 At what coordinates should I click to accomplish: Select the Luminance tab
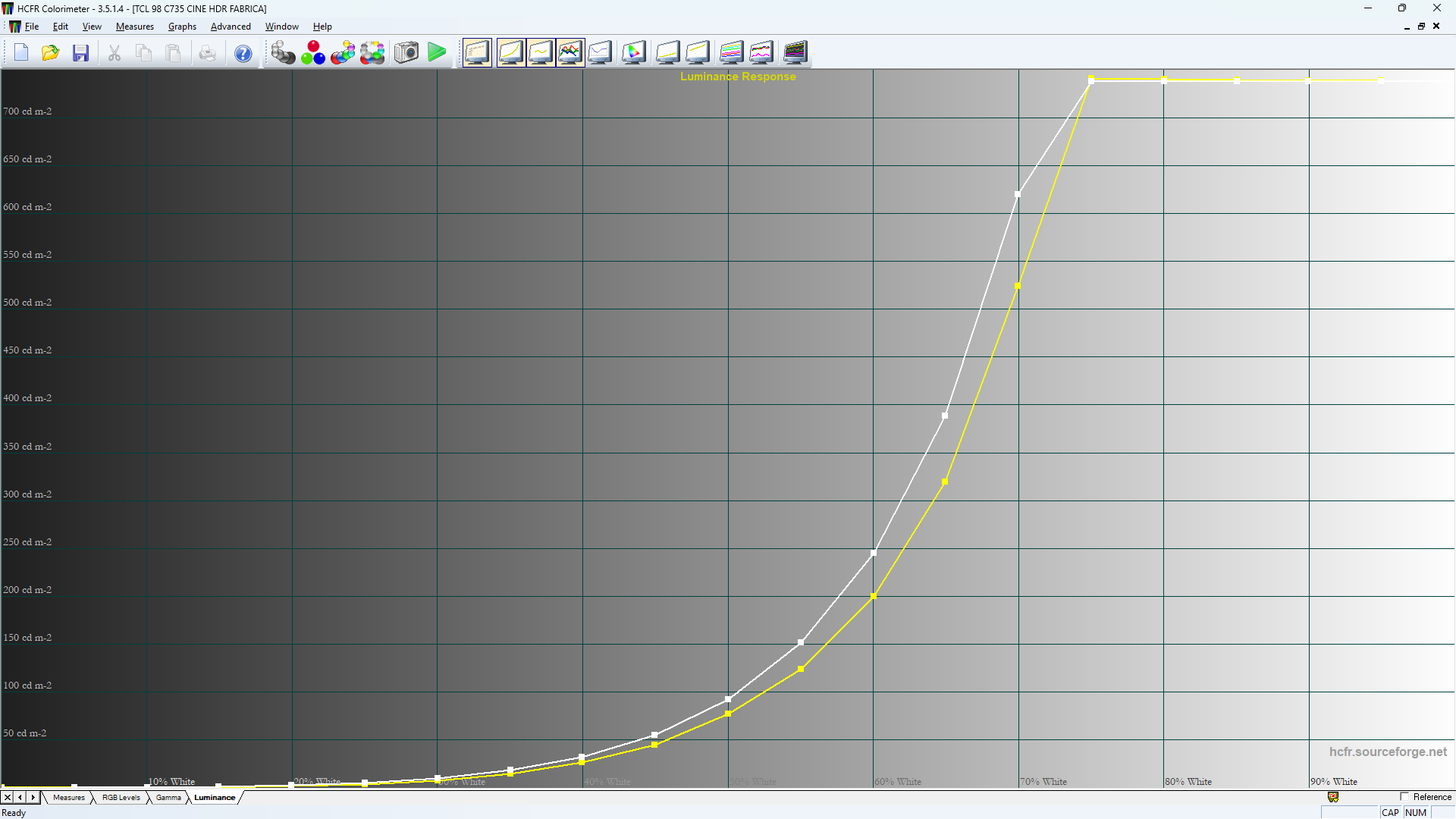pyautogui.click(x=215, y=798)
